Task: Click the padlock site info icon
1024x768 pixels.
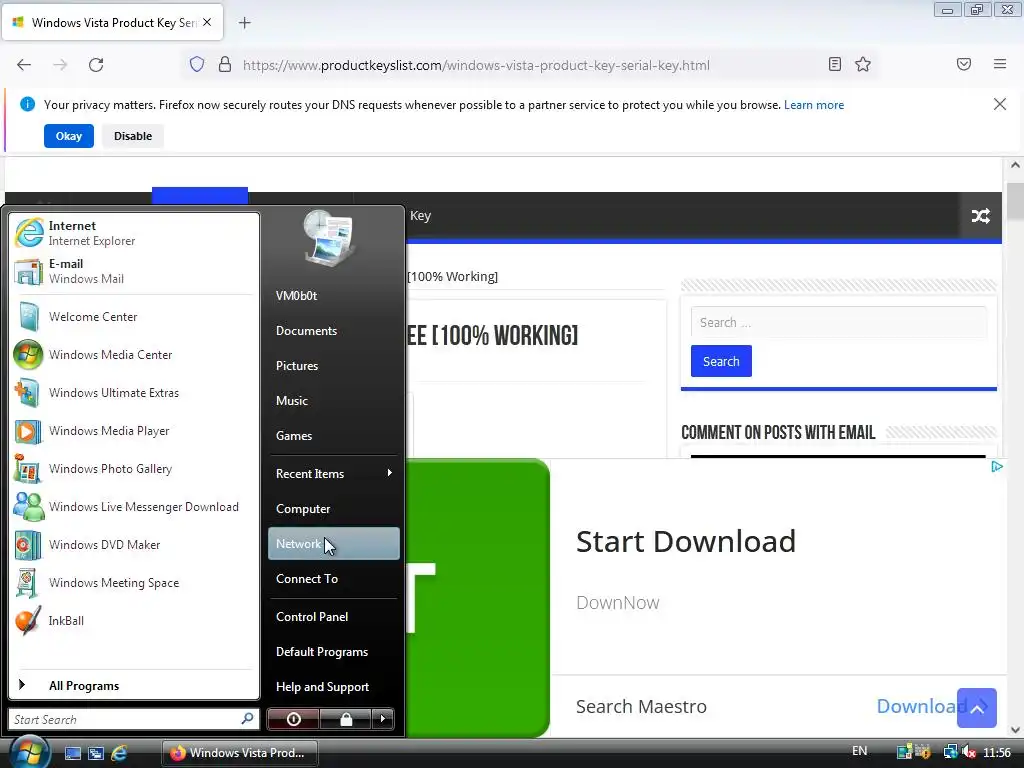Action: point(225,65)
